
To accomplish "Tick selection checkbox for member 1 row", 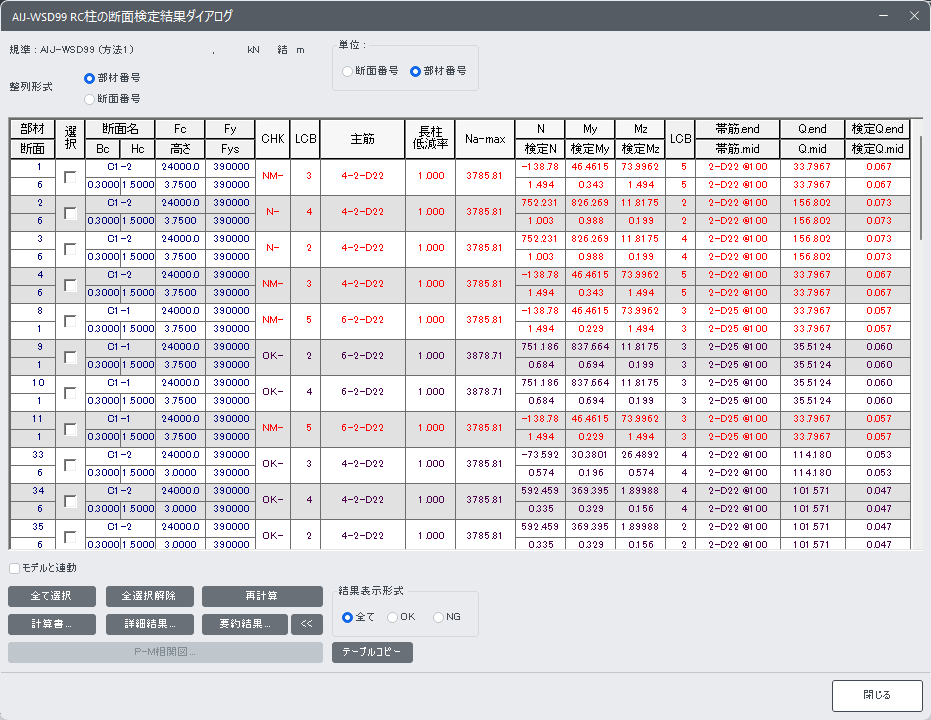I will pyautogui.click(x=70, y=177).
